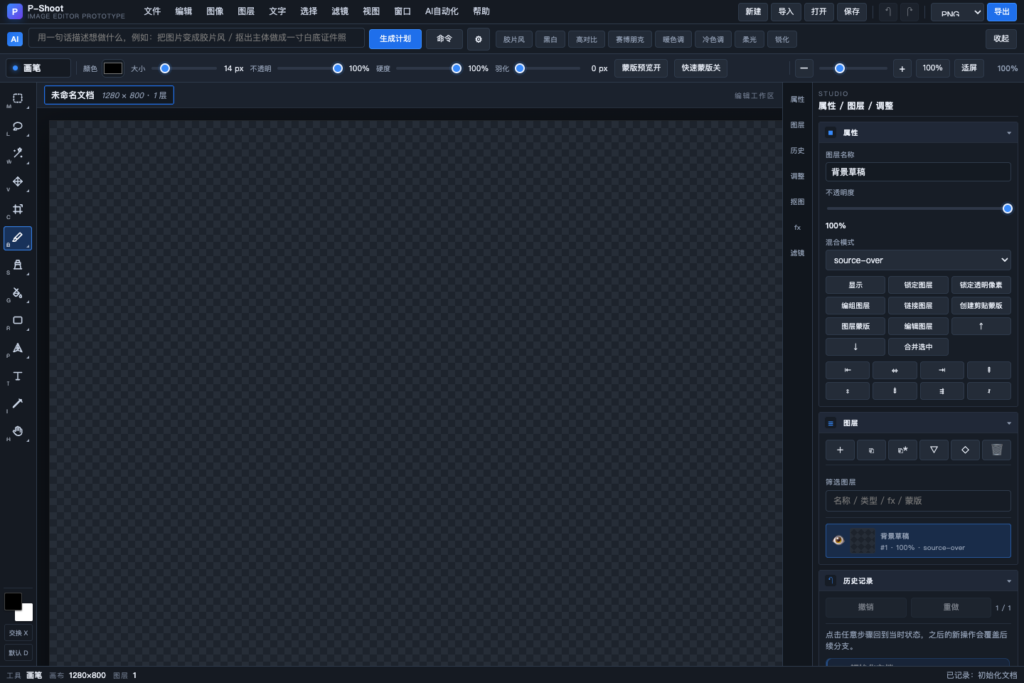Image resolution: width=1024 pixels, height=683 pixels.
Task: Select the clone stamp tool
Action: pos(18,265)
